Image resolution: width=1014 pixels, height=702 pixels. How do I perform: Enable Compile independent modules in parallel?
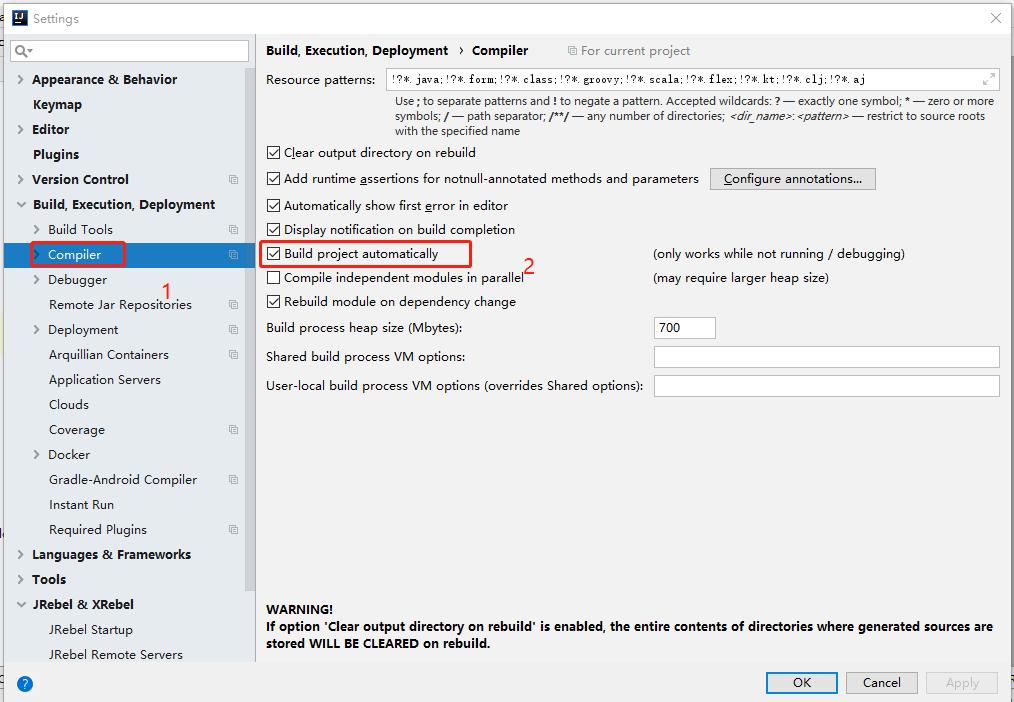[274, 278]
